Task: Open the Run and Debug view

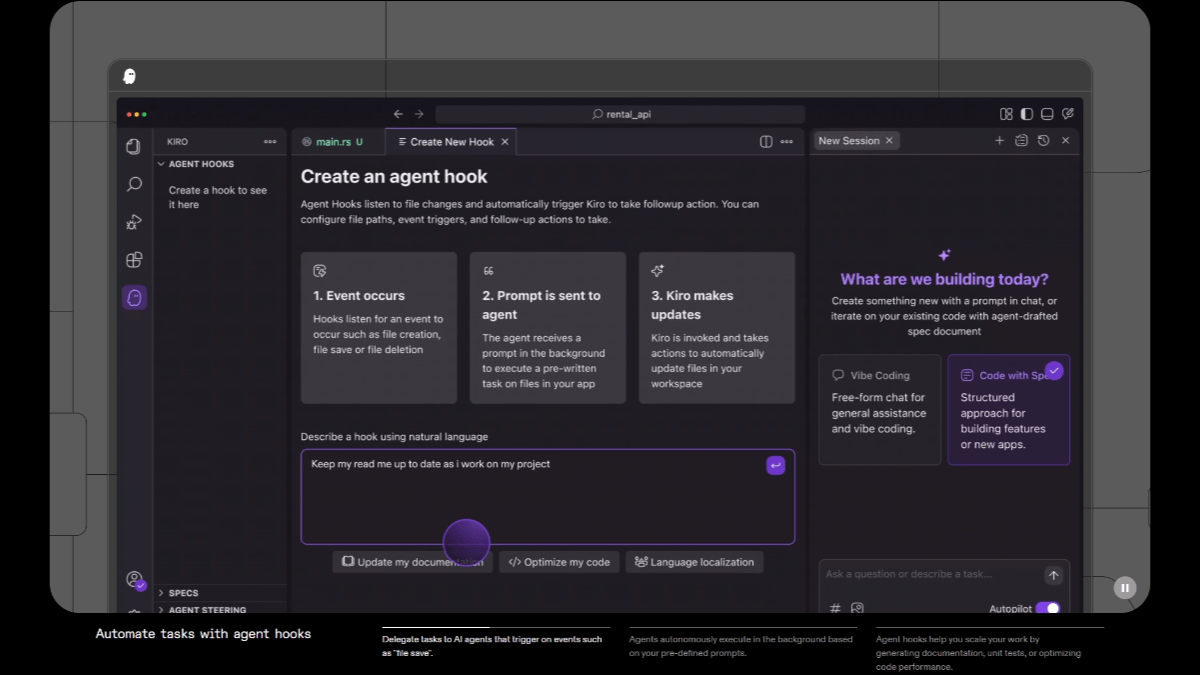Action: [134, 222]
